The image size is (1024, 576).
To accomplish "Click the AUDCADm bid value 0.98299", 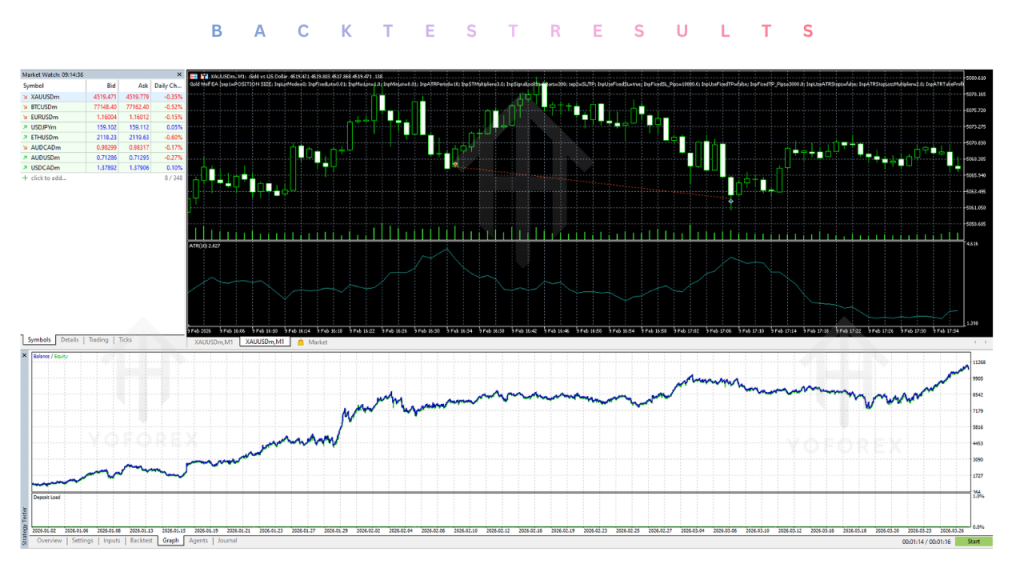I will pyautogui.click(x=106, y=148).
